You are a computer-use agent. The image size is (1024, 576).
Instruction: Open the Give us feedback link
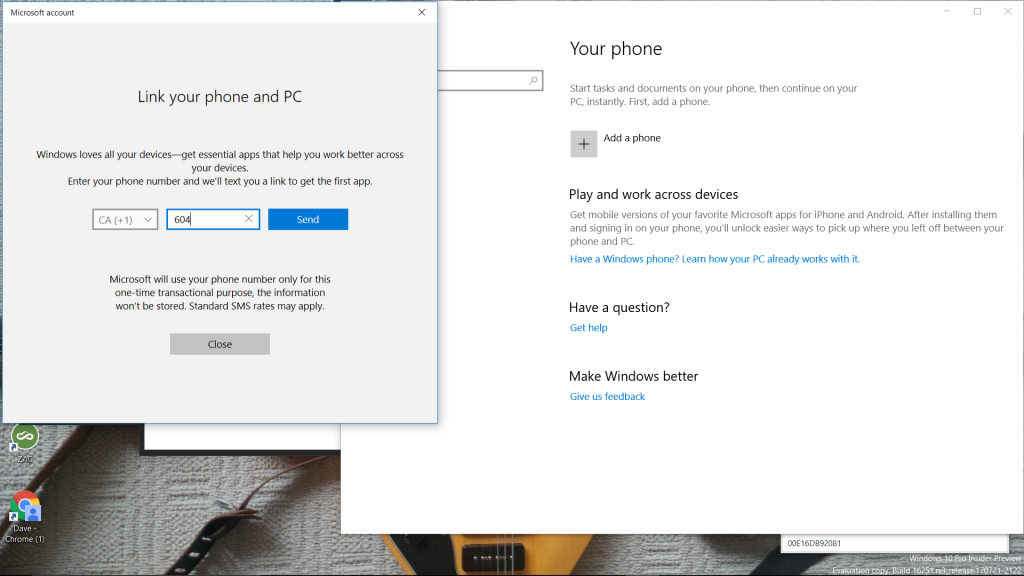(x=607, y=396)
